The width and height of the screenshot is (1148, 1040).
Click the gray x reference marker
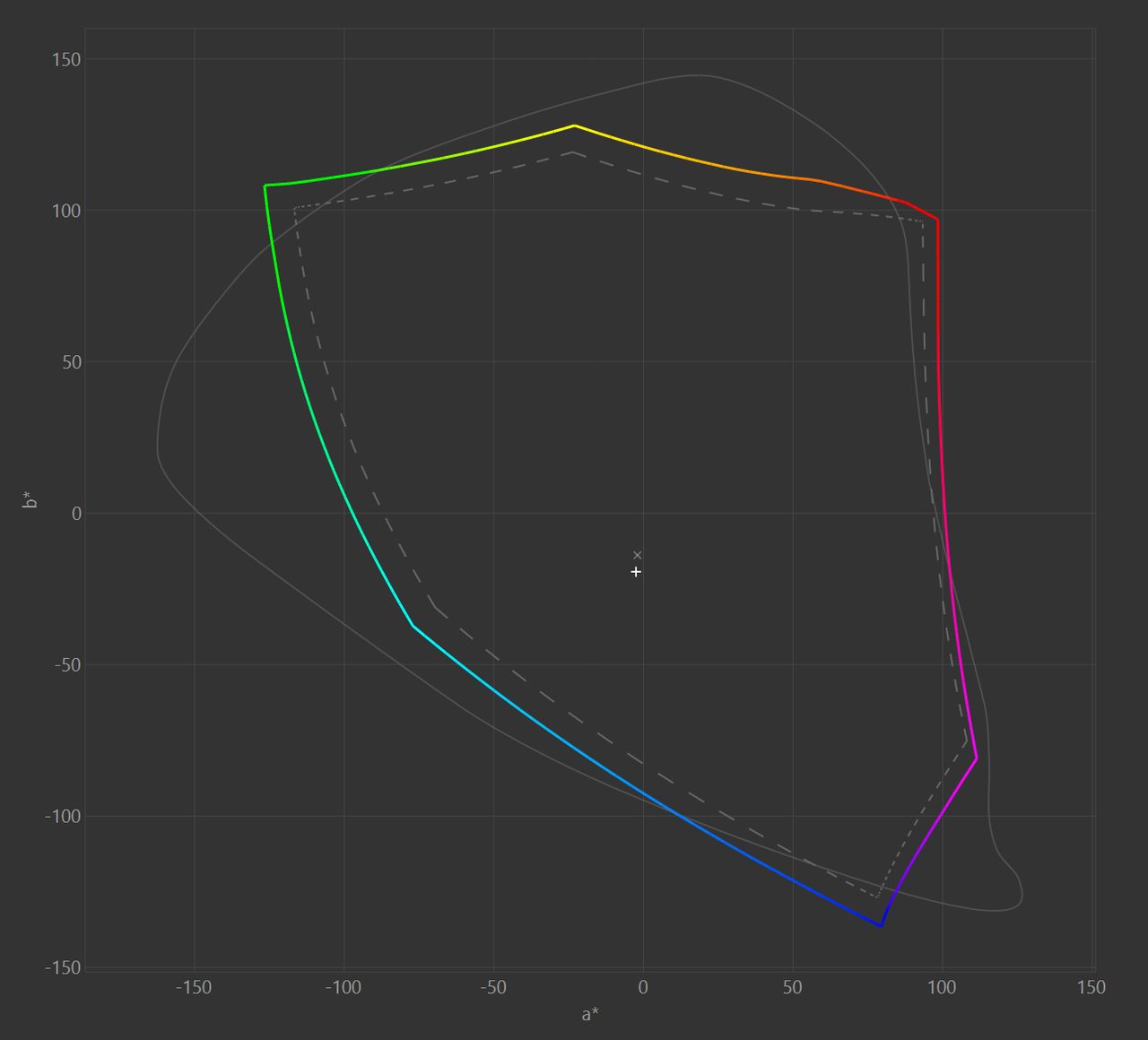click(638, 555)
